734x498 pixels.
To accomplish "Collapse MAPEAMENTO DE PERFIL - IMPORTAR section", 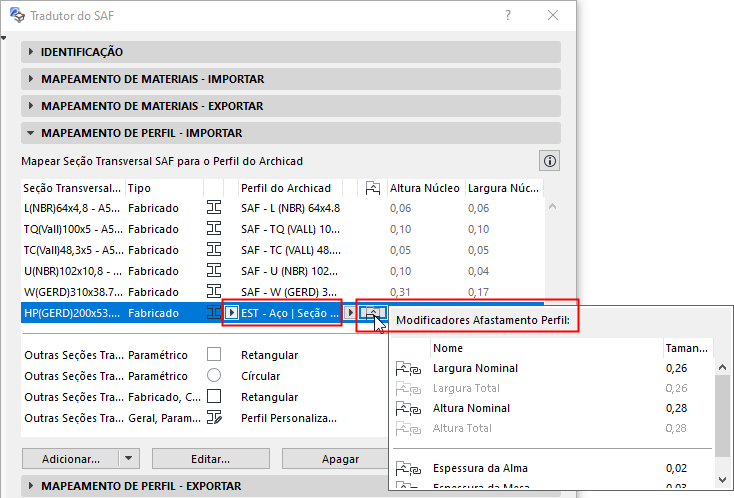I will 291,133.
